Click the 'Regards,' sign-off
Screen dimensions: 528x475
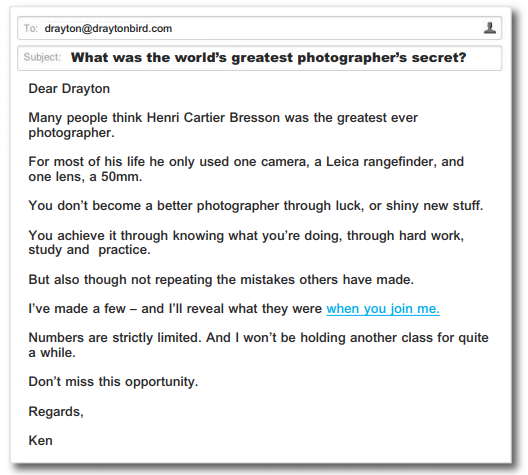tap(56, 412)
